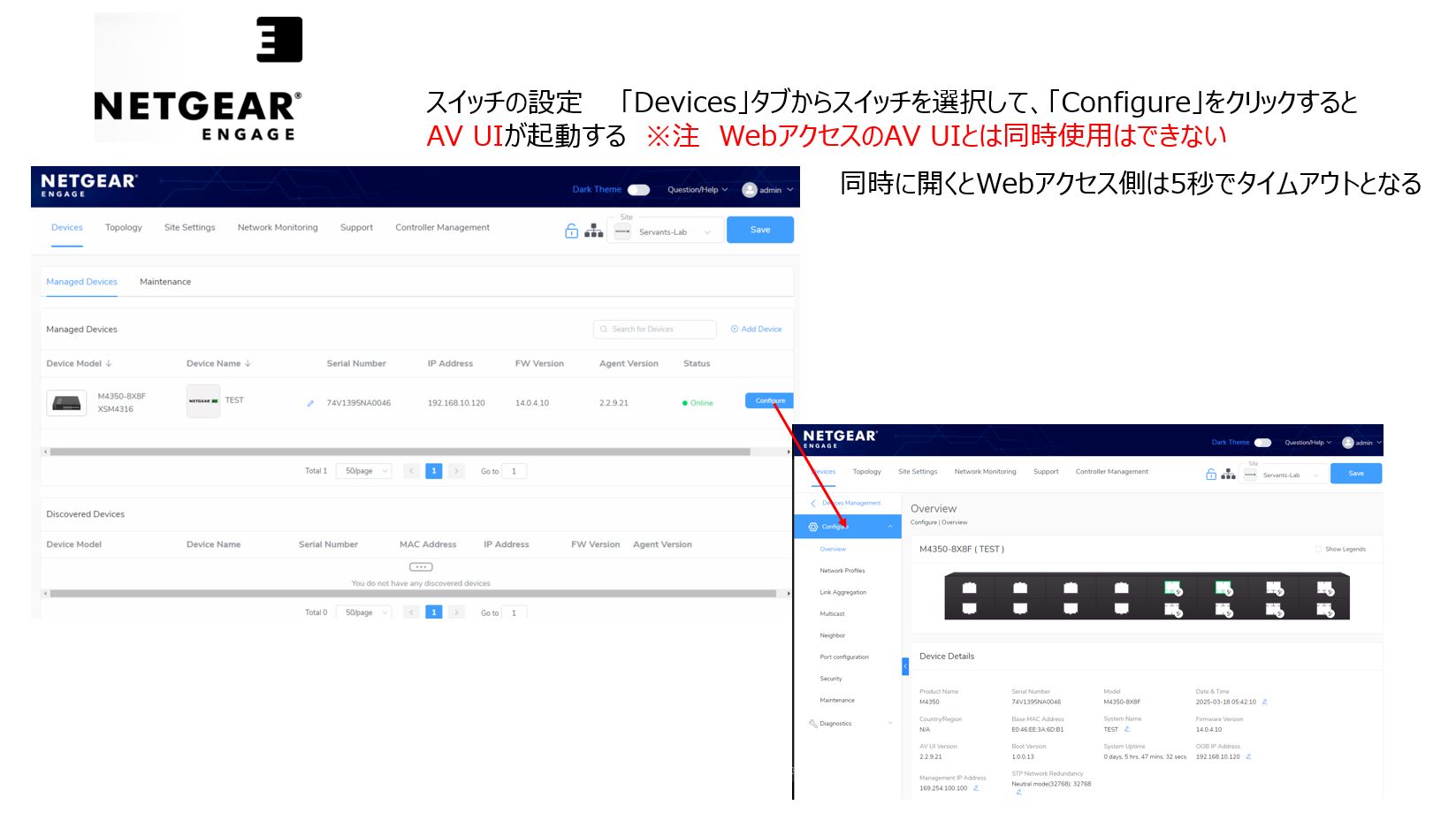
Task: Click next page arrow under Managed Devices table
Action: [x=456, y=471]
